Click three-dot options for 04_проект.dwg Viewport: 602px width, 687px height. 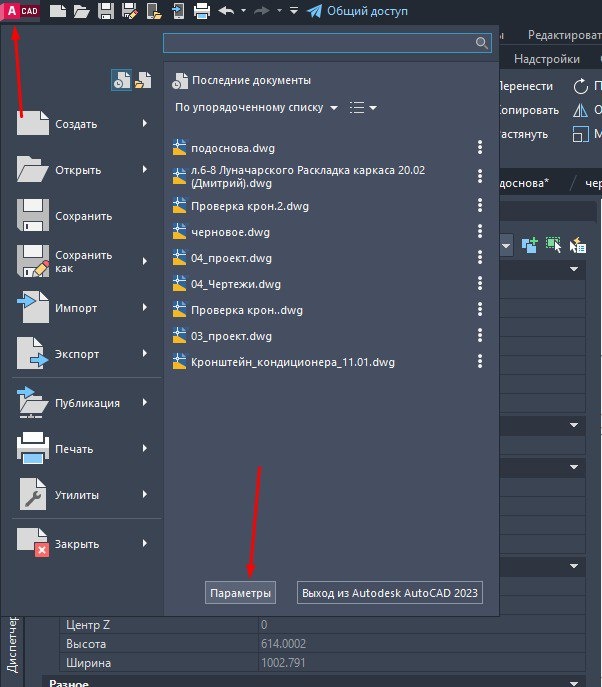480,257
